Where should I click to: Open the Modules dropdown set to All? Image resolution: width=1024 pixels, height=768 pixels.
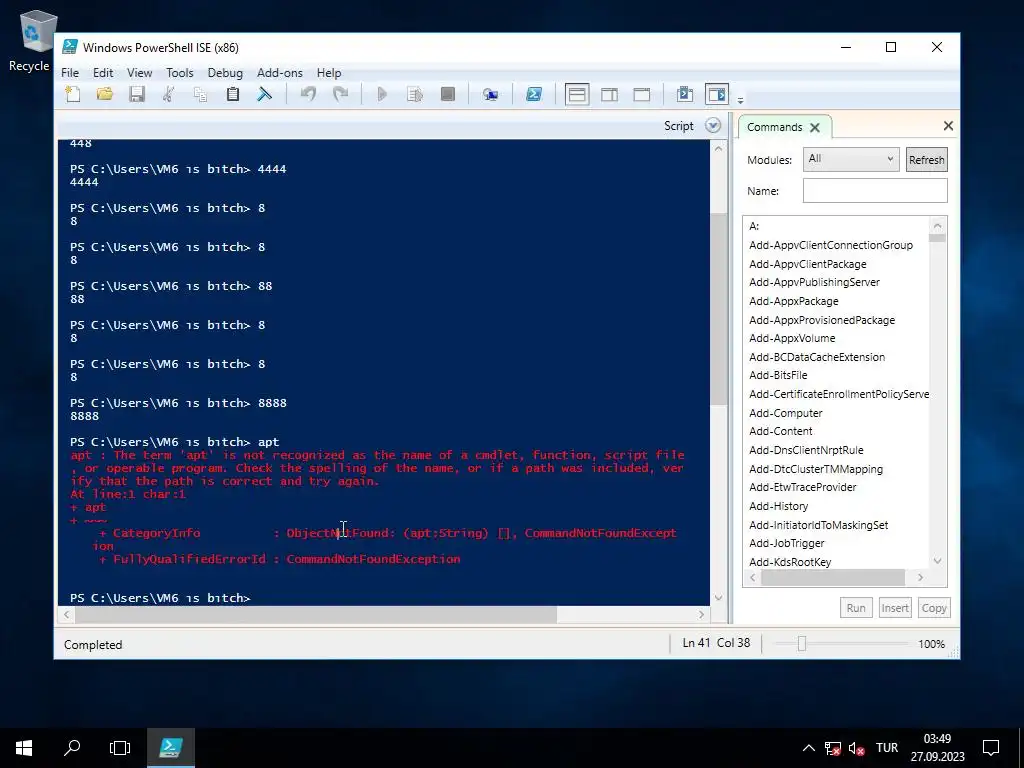[850, 159]
